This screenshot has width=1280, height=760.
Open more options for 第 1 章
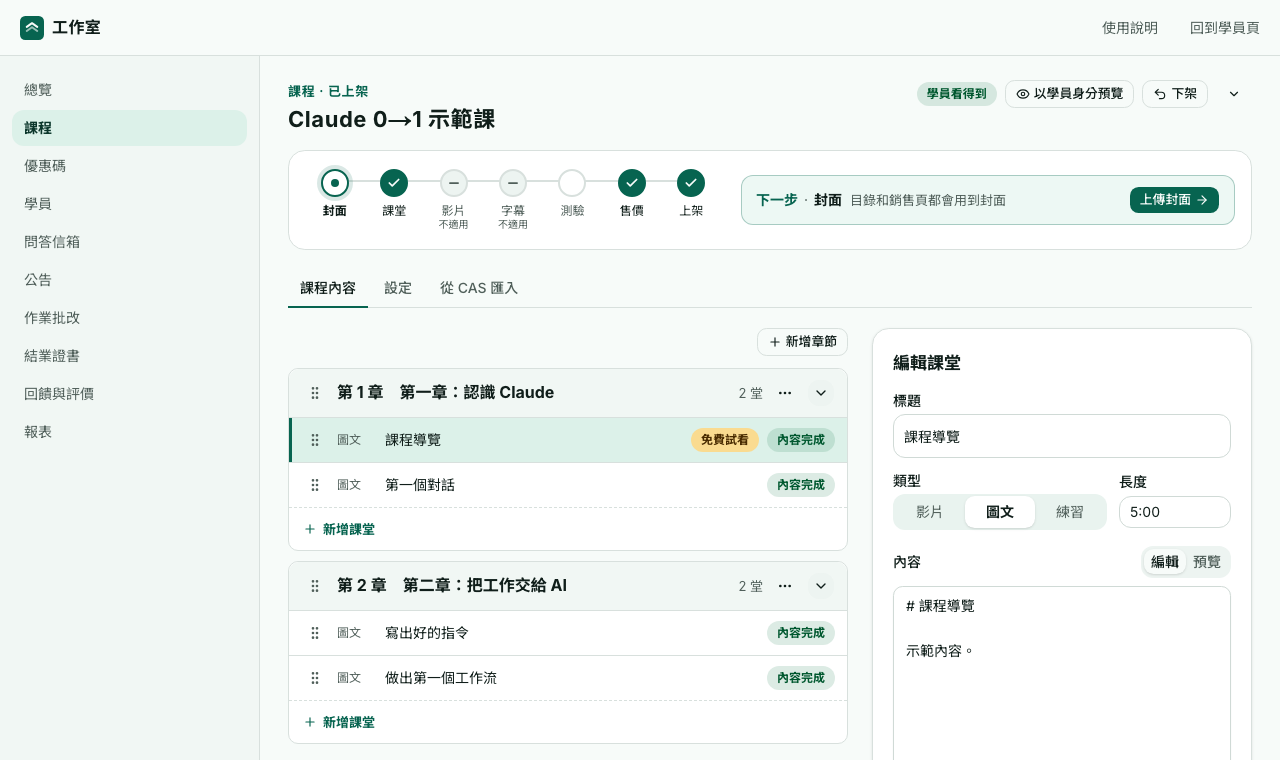coord(785,393)
